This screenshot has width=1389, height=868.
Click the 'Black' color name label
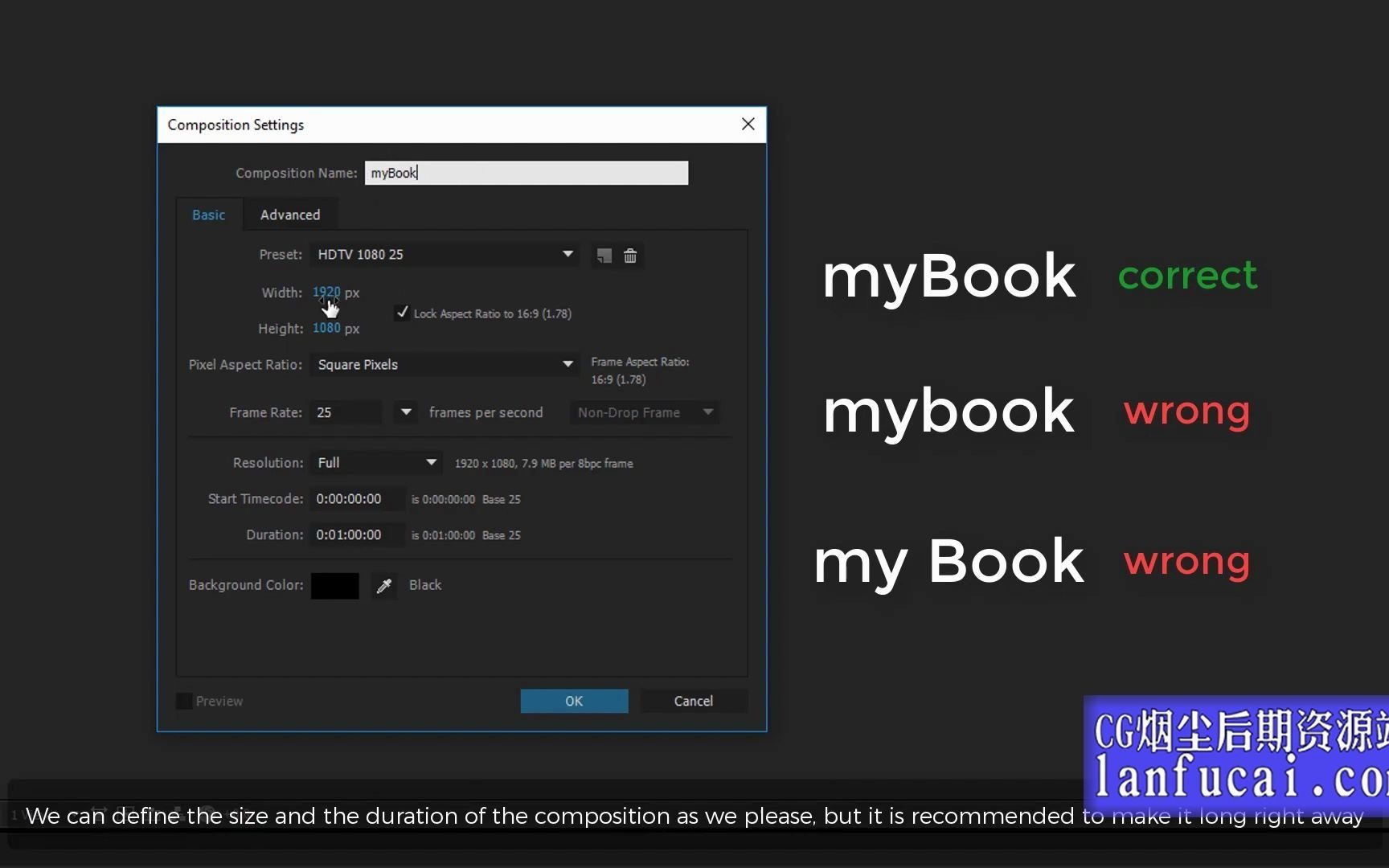pos(425,585)
